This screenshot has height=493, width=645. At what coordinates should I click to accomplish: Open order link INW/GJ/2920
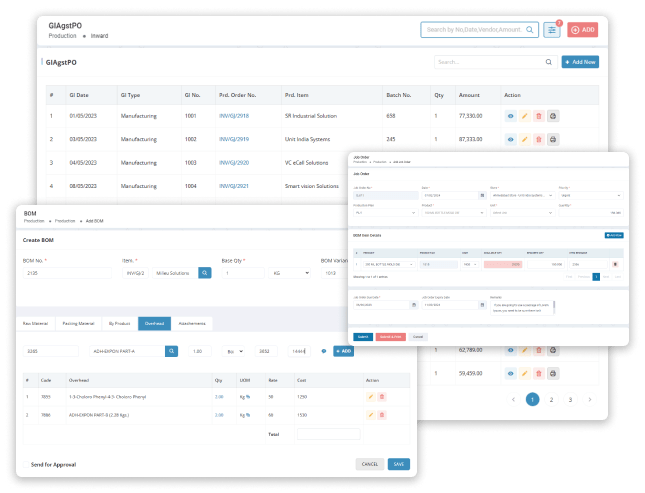click(x=234, y=163)
